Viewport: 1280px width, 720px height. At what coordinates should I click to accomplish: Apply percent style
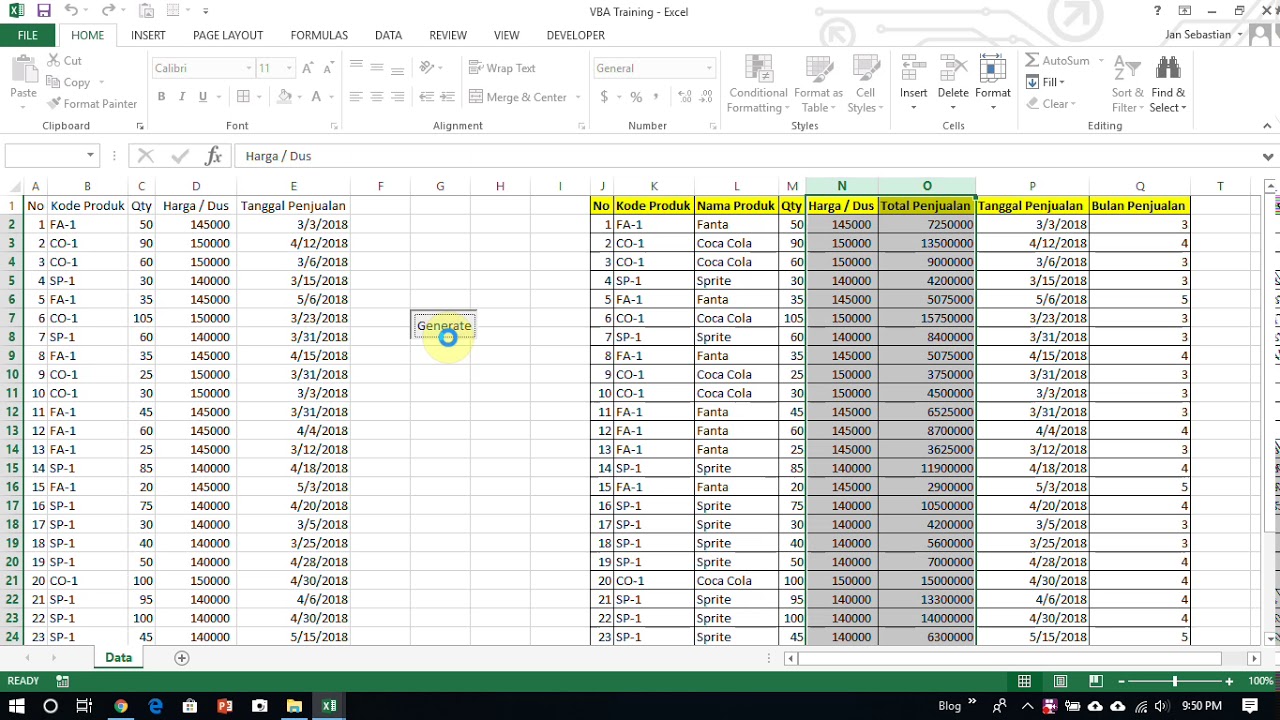pyautogui.click(x=636, y=97)
